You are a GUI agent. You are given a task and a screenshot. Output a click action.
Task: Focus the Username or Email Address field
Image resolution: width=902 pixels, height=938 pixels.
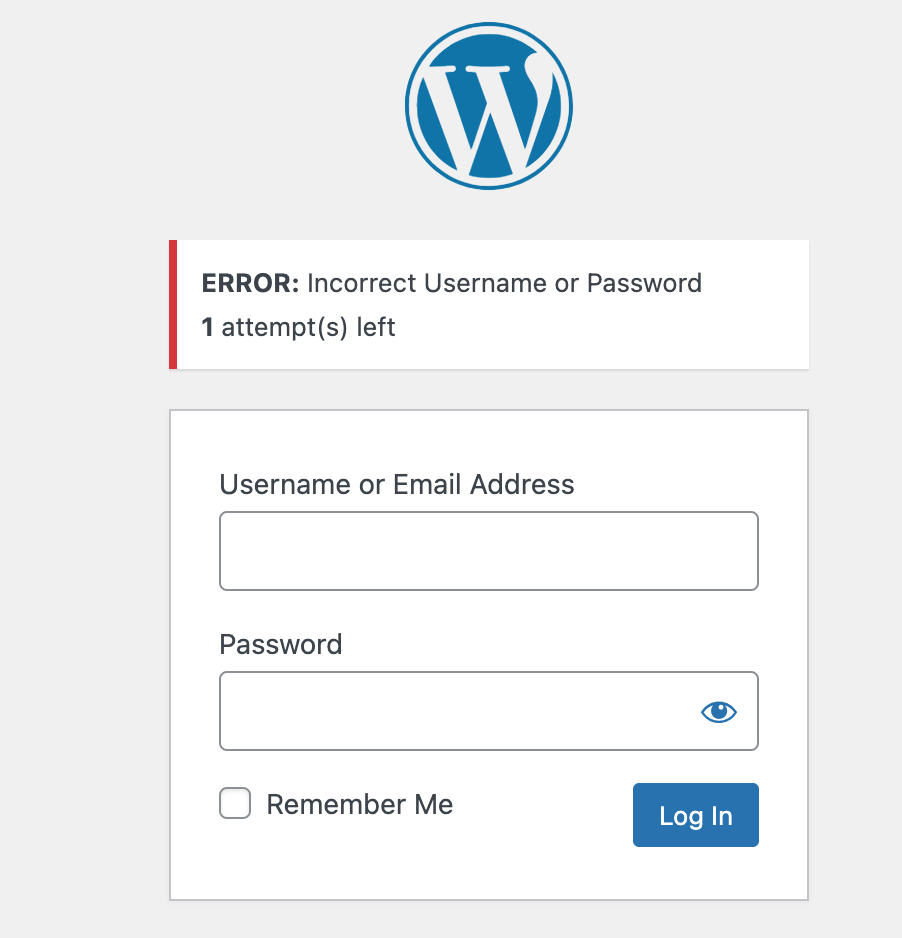(x=489, y=551)
